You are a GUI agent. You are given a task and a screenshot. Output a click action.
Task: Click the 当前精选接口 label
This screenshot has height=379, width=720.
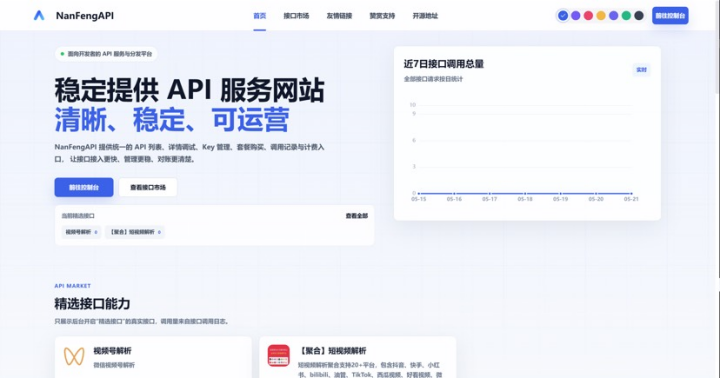pyautogui.click(x=78, y=215)
